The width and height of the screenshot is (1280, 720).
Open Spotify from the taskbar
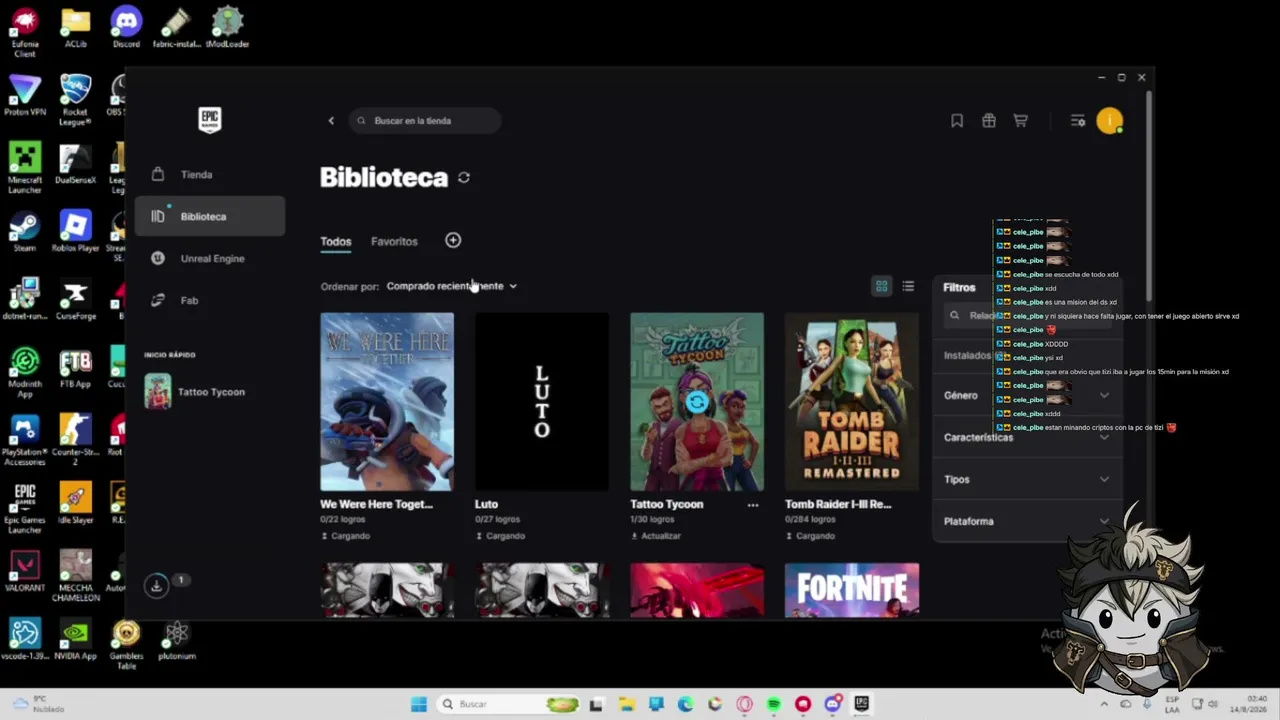click(x=773, y=704)
